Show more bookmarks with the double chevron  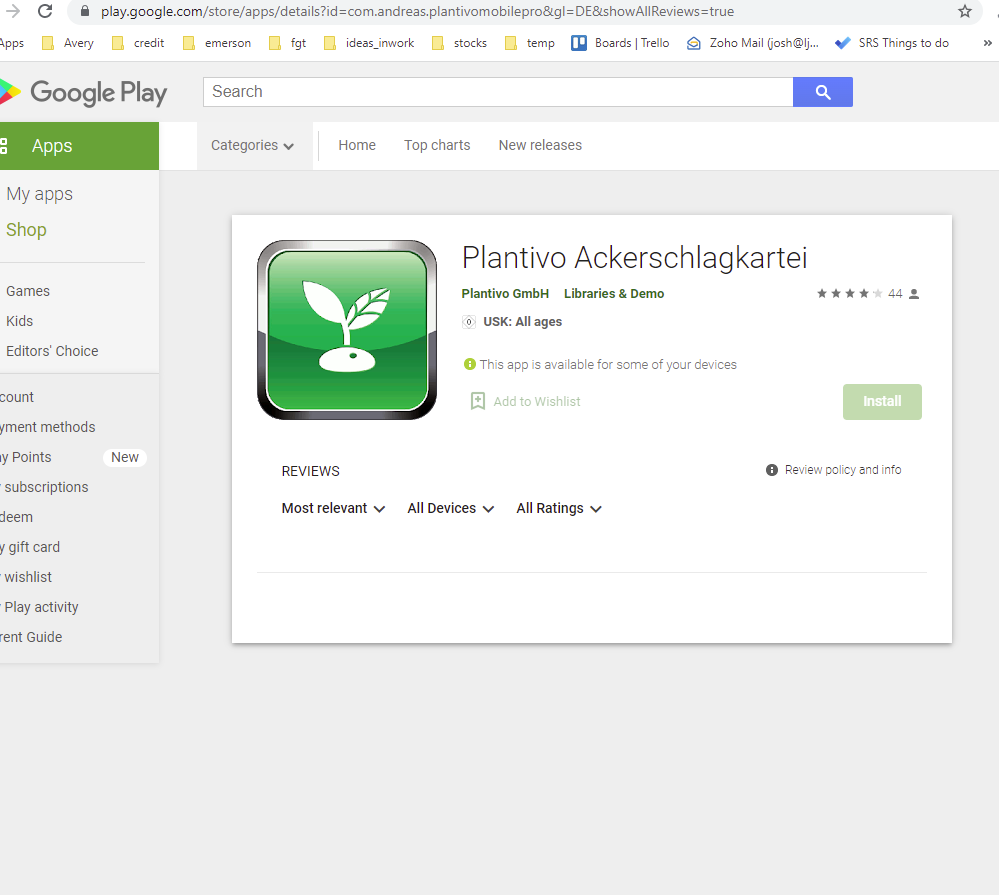pos(987,43)
